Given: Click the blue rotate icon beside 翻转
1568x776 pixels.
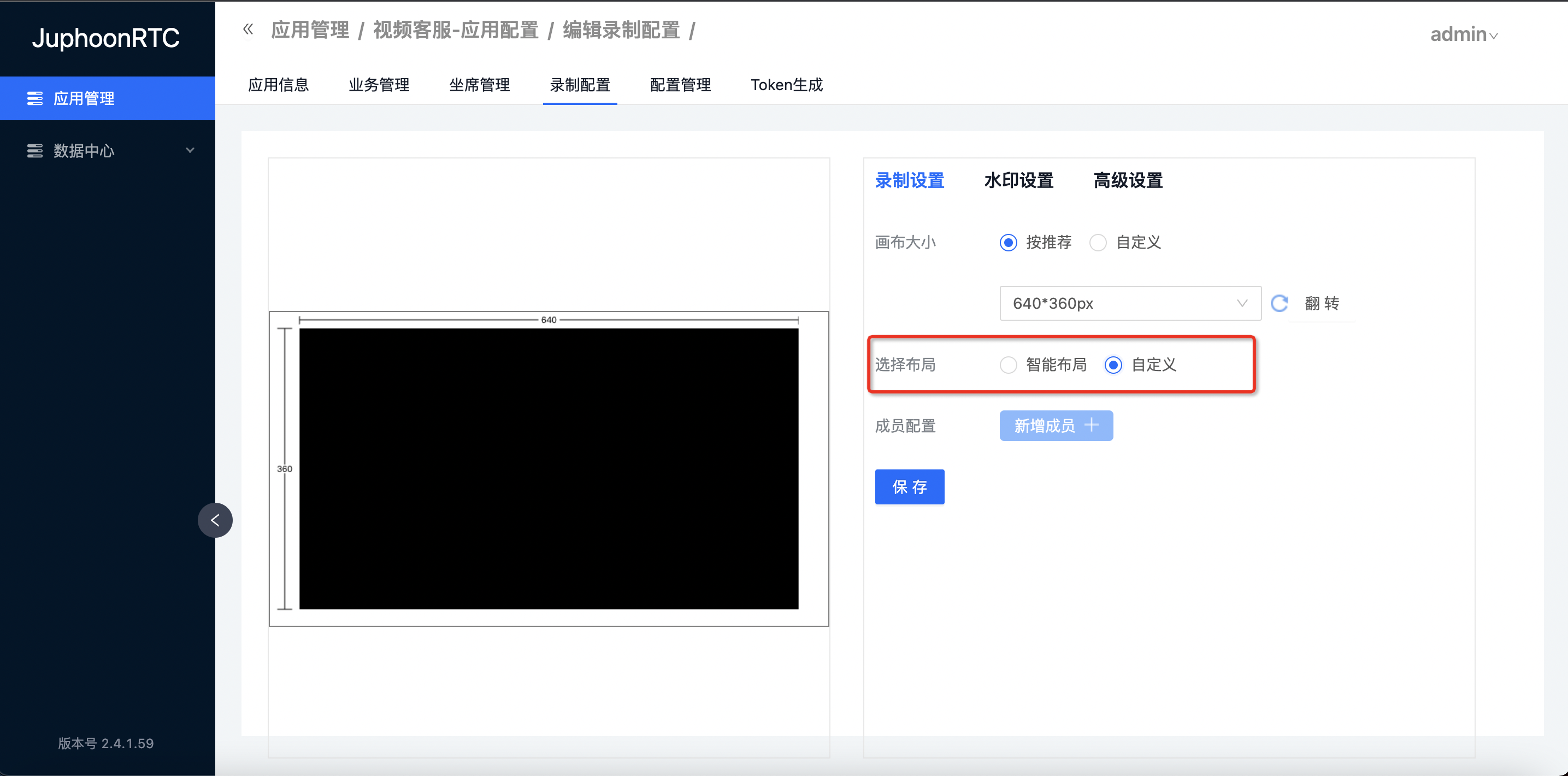Looking at the screenshot, I should 1280,303.
